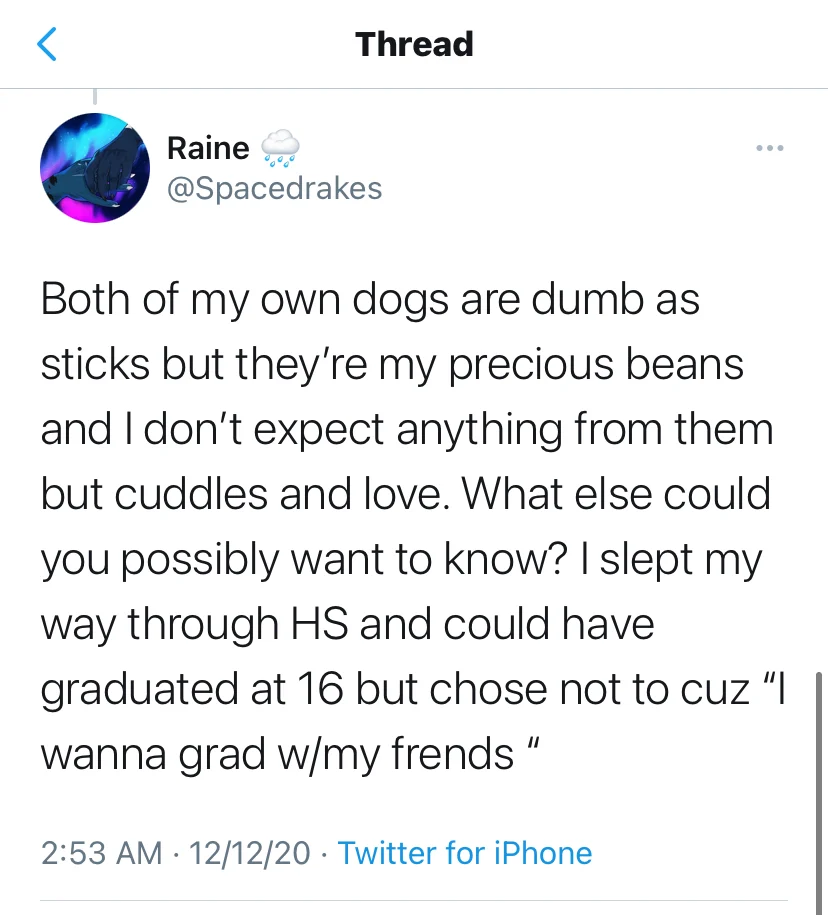Click the divider line below the timestamp
The image size is (828, 915).
click(414, 900)
